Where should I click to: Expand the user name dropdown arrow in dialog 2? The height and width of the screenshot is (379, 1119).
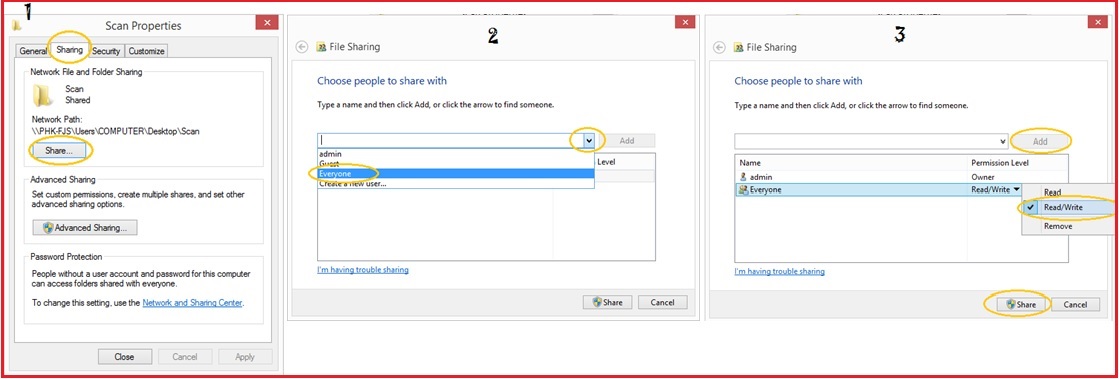click(588, 141)
